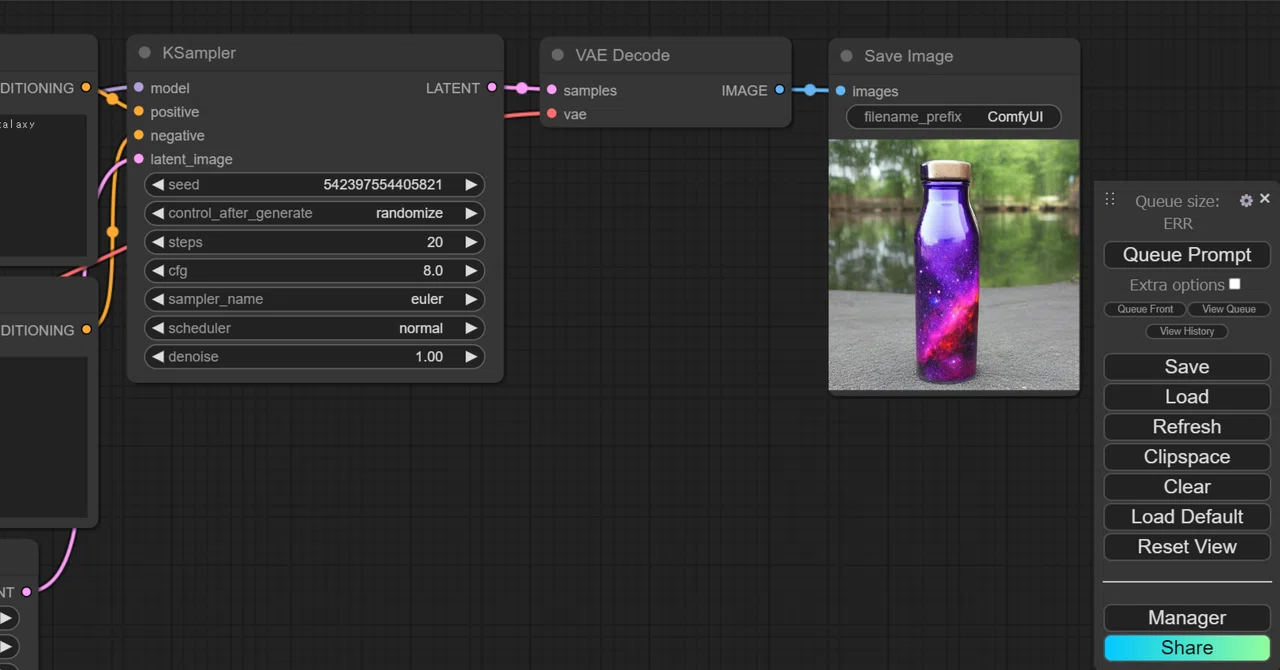This screenshot has height=670, width=1280.
Task: Click the IMAGE output socket on VAE Decode
Action: coord(780,90)
